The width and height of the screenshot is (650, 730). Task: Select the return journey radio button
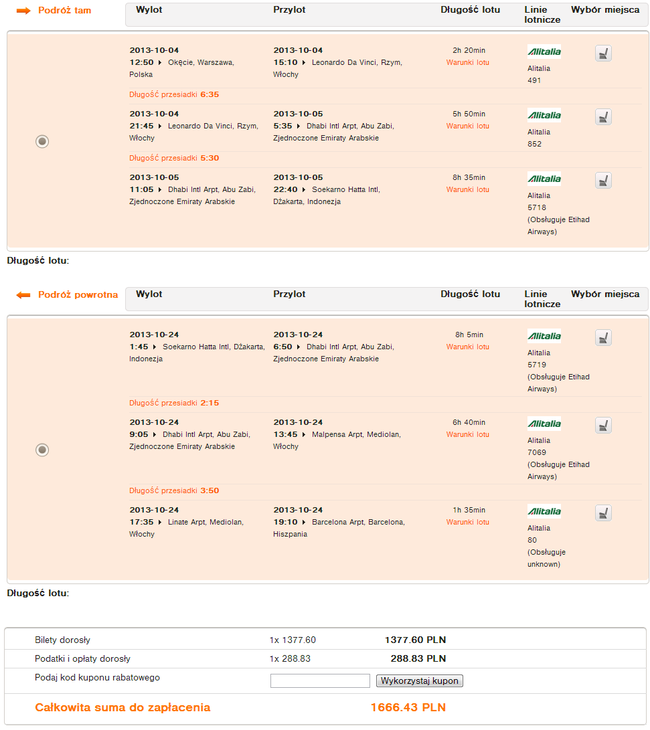(42, 450)
